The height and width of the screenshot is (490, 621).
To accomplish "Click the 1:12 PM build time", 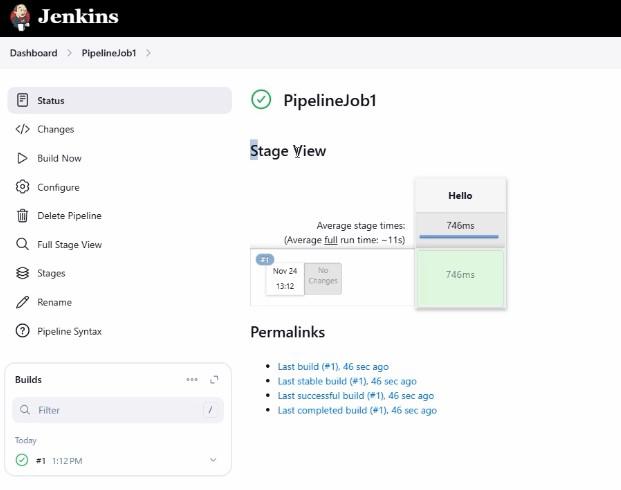I will coord(67,461).
